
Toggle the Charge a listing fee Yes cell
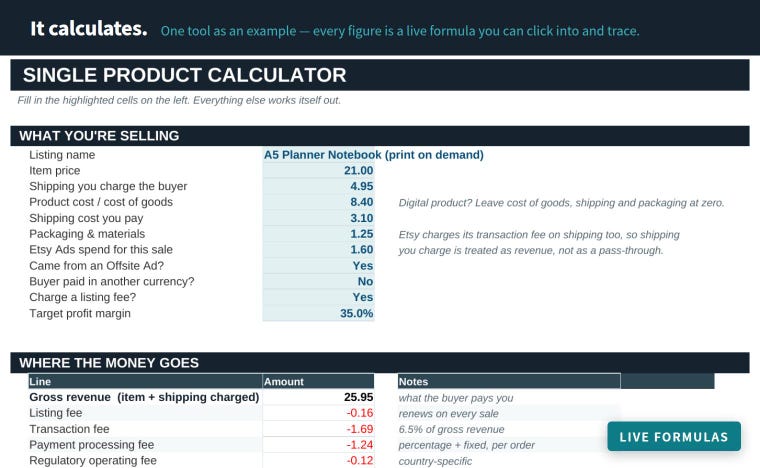(318, 297)
